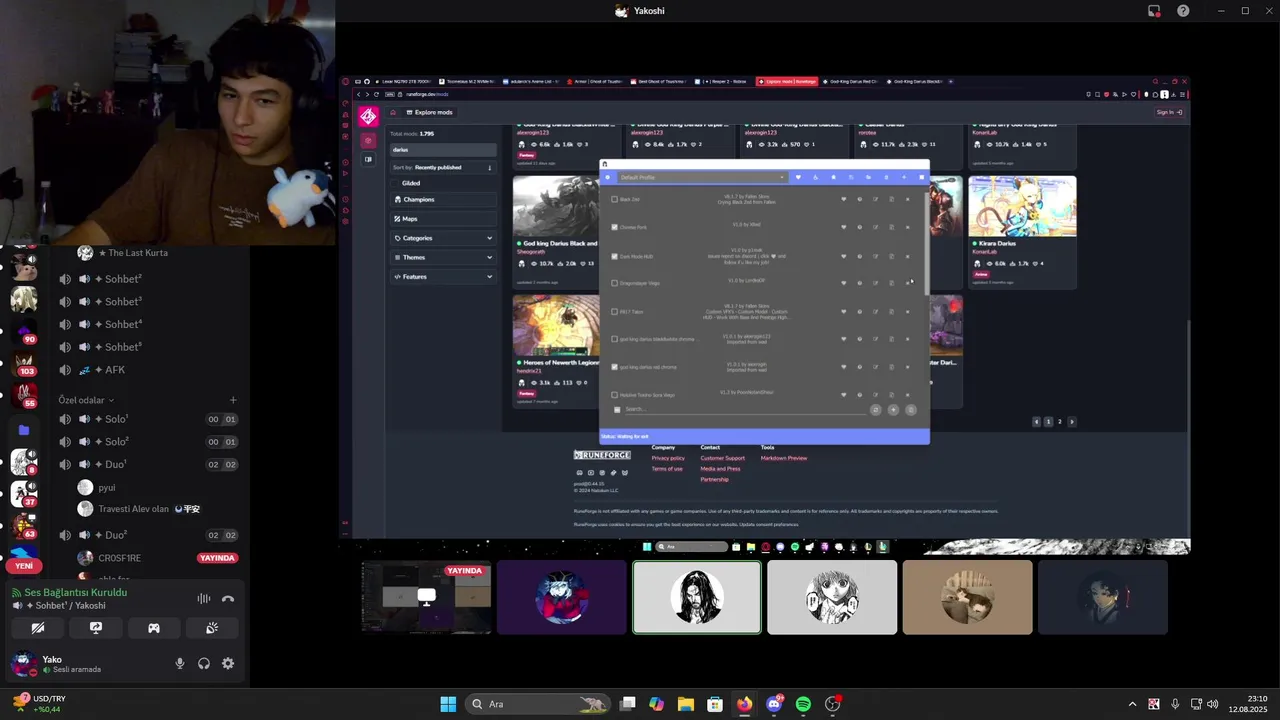Open Discord inbox icon in title bar
The image size is (1280, 720).
(1154, 11)
